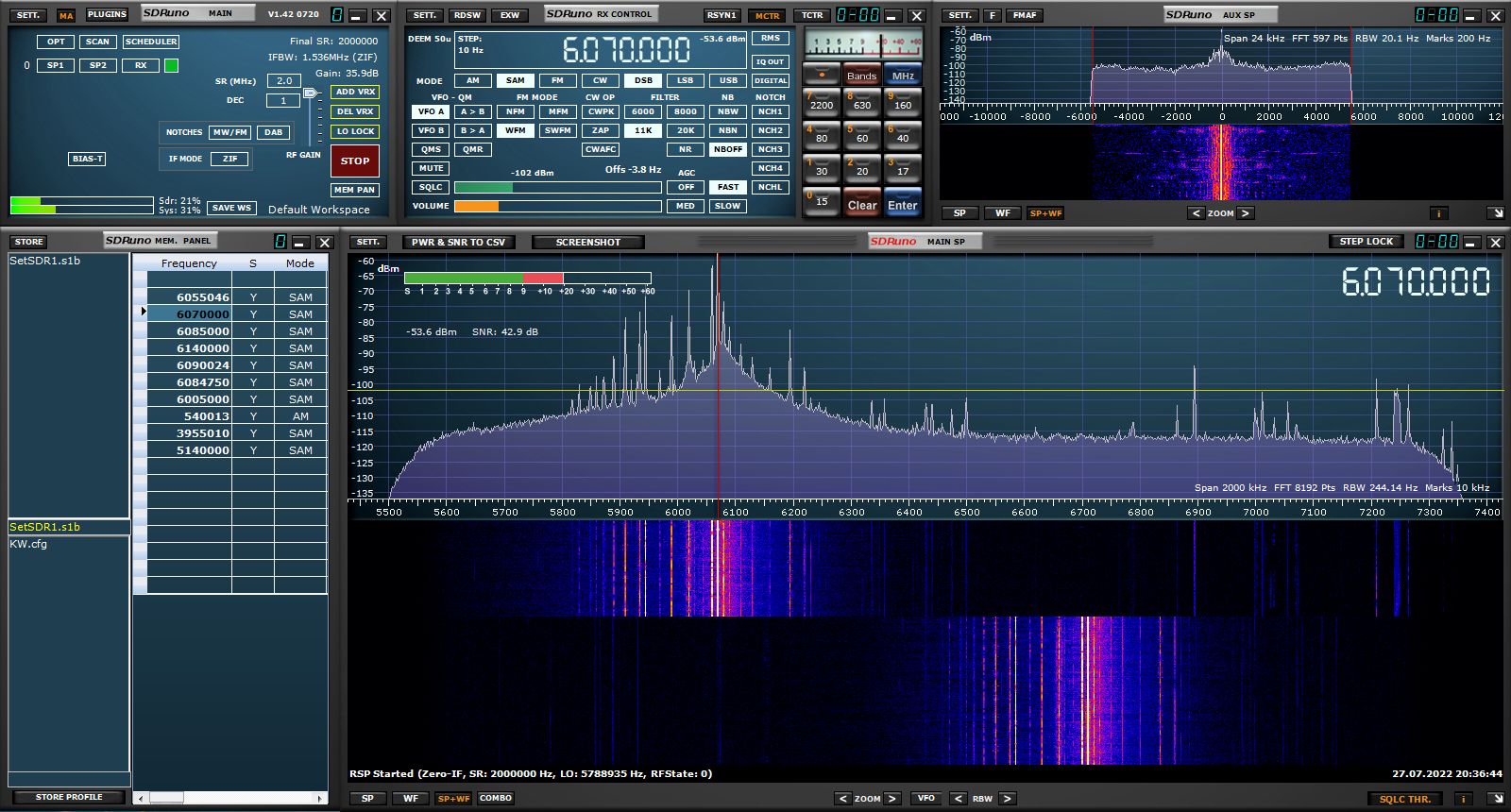
Task: Switch Aux SP to WF view
Action: coord(1002,213)
